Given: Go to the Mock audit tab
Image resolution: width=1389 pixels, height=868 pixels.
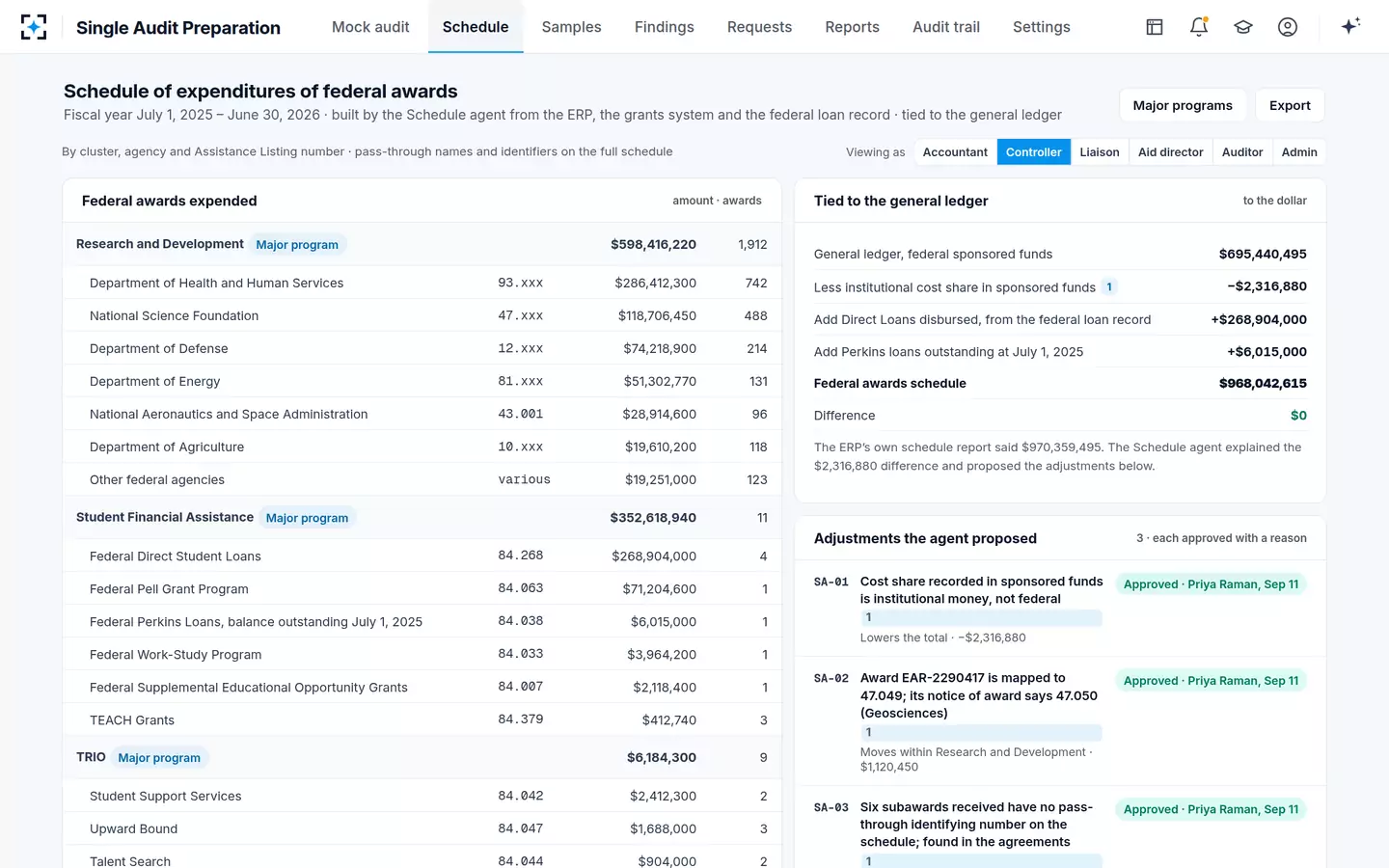Looking at the screenshot, I should (370, 27).
